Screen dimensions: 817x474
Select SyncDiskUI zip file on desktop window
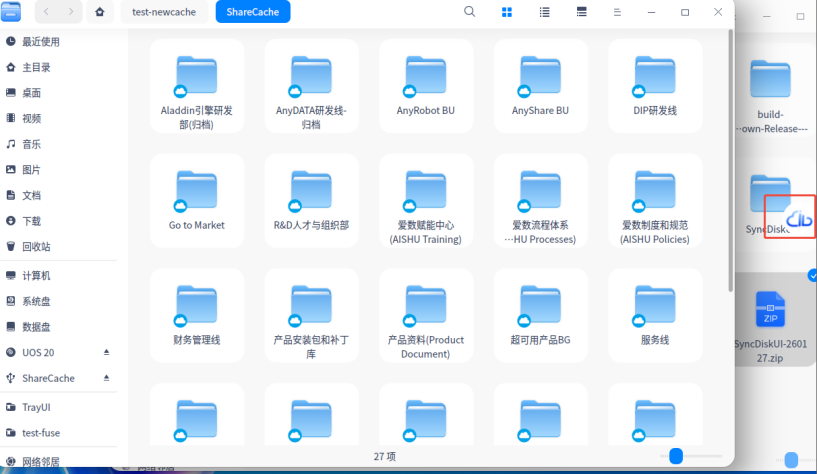pyautogui.click(x=770, y=322)
